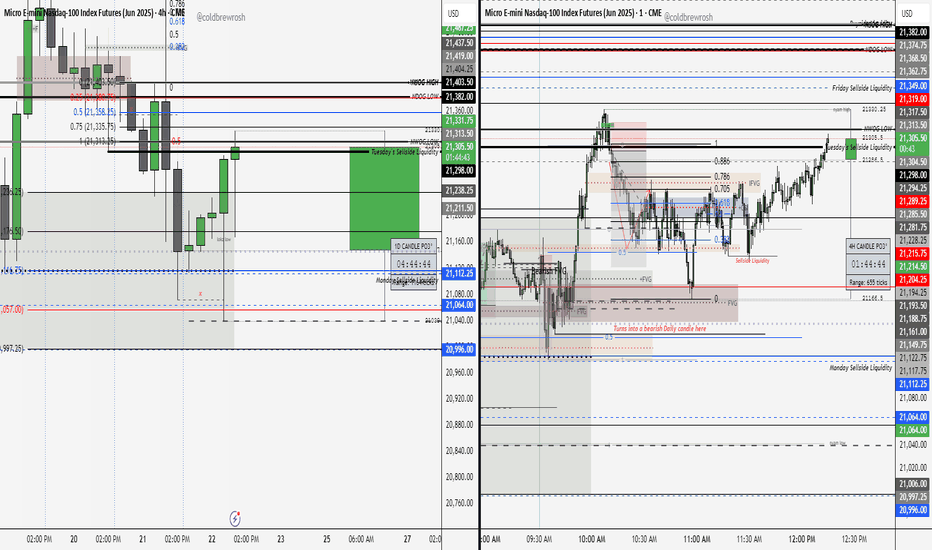
Task: Click the 21,211.50 price label
Action: coord(460,208)
